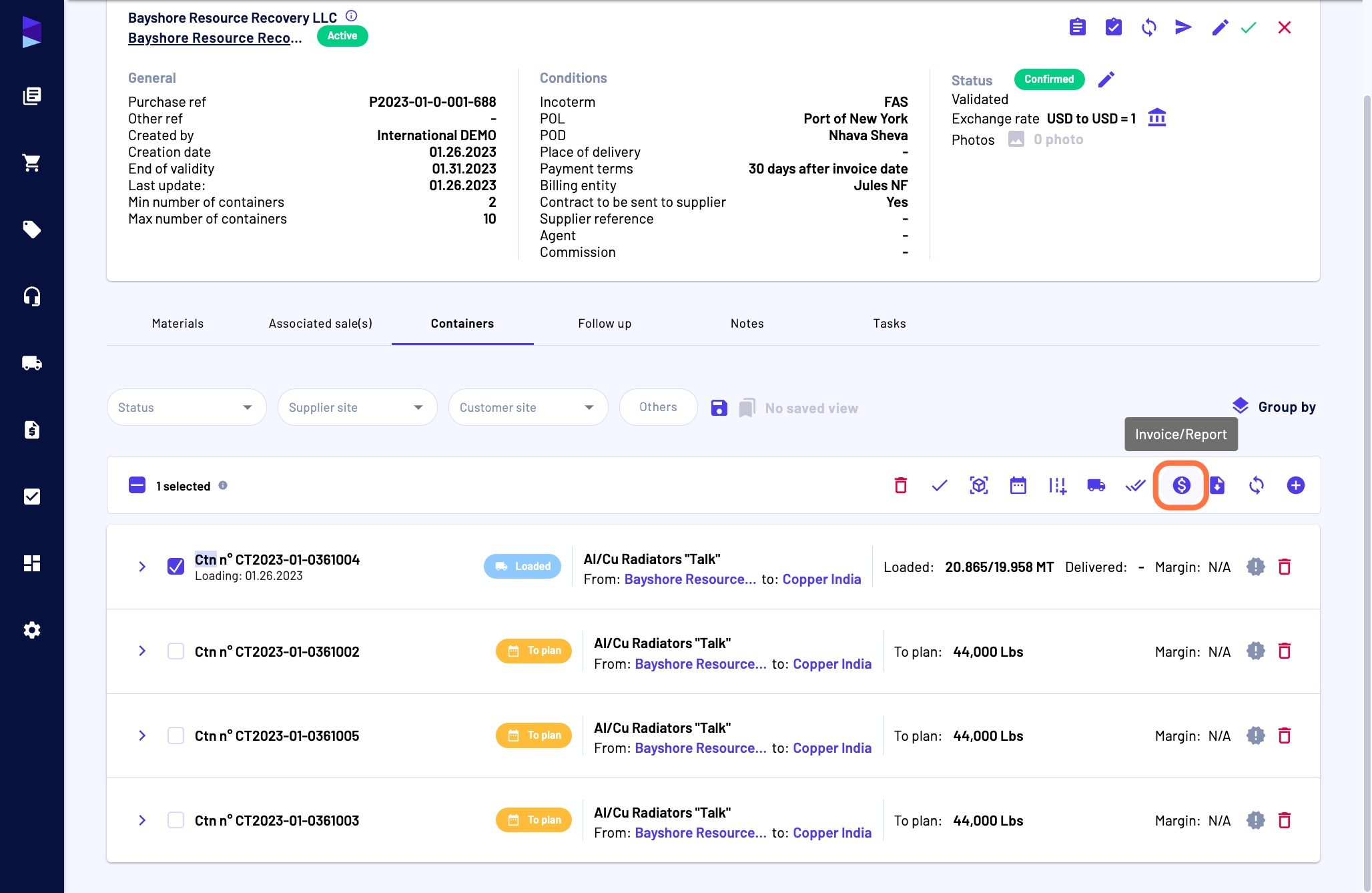Toggle the select-all checkbox beside 1 selected
This screenshot has height=893, width=1372.
pos(137,485)
